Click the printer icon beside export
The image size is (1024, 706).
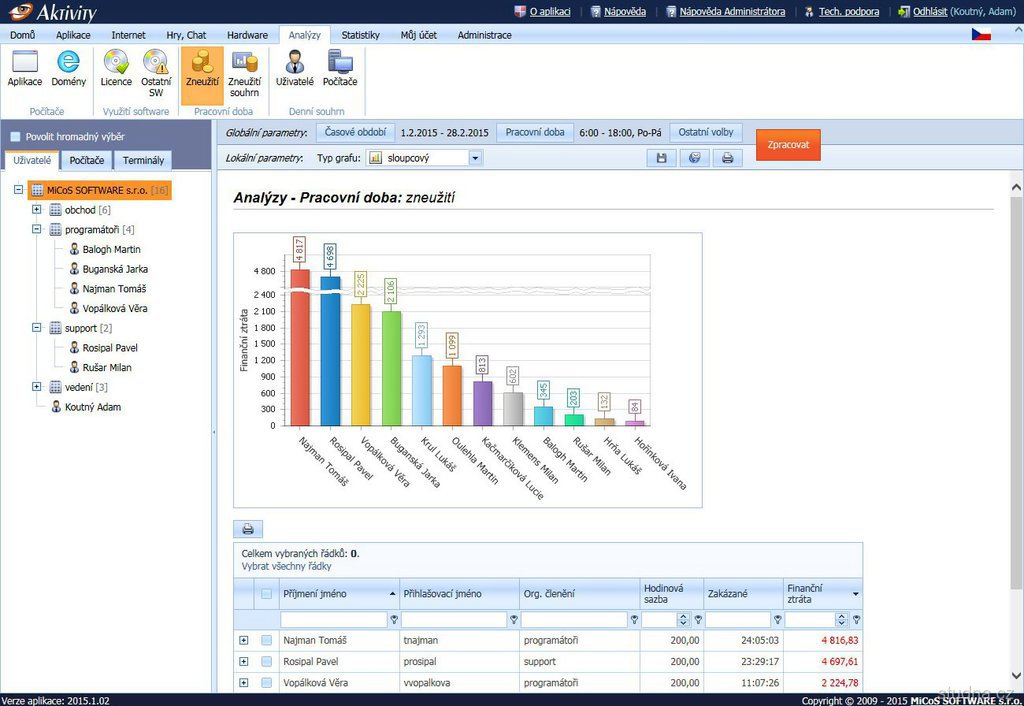pyautogui.click(x=728, y=158)
